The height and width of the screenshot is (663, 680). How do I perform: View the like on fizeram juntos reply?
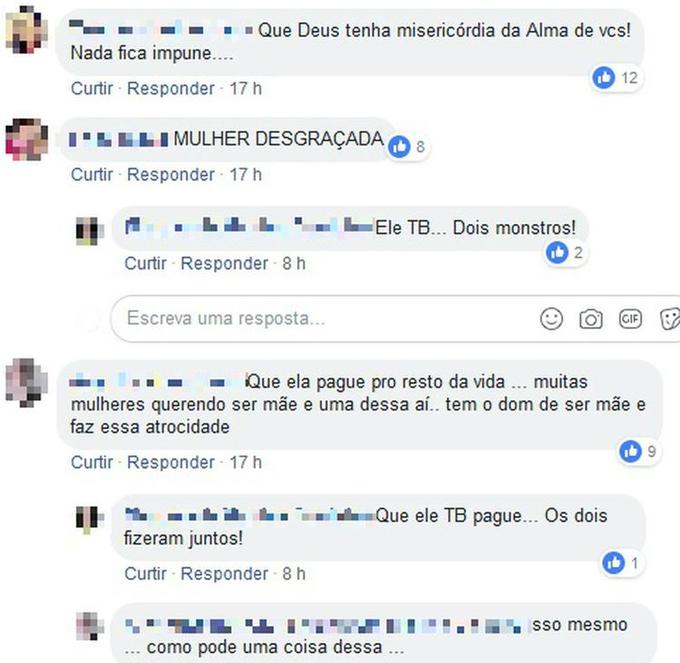[621, 563]
